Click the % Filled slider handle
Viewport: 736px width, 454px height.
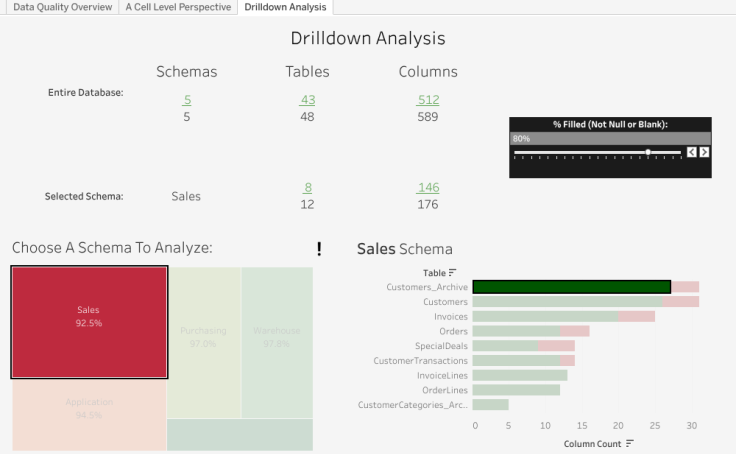point(648,152)
